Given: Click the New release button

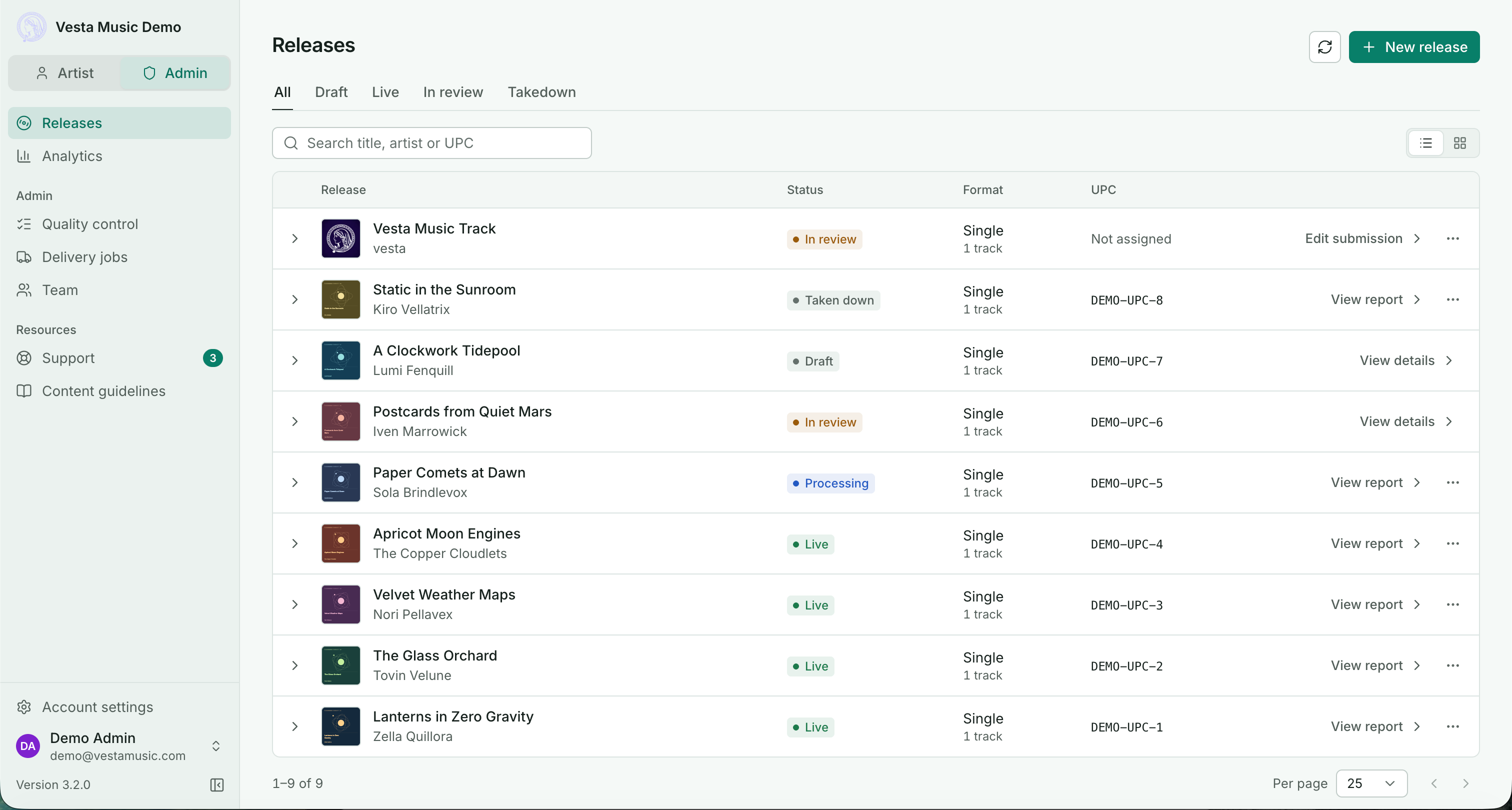Looking at the screenshot, I should click(1413, 47).
